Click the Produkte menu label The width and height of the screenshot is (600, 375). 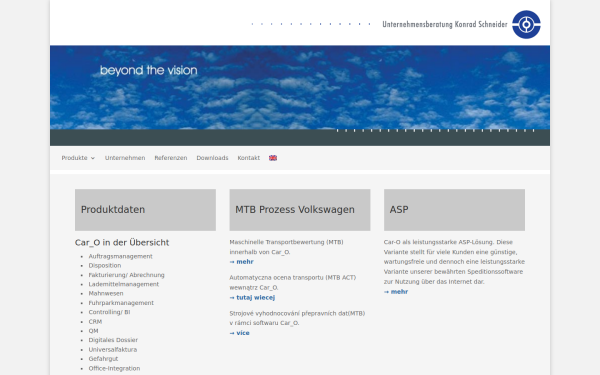(75, 158)
